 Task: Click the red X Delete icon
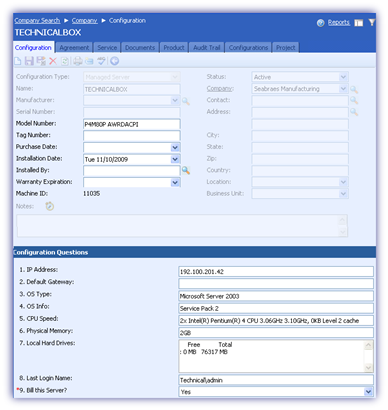pyautogui.click(x=53, y=61)
